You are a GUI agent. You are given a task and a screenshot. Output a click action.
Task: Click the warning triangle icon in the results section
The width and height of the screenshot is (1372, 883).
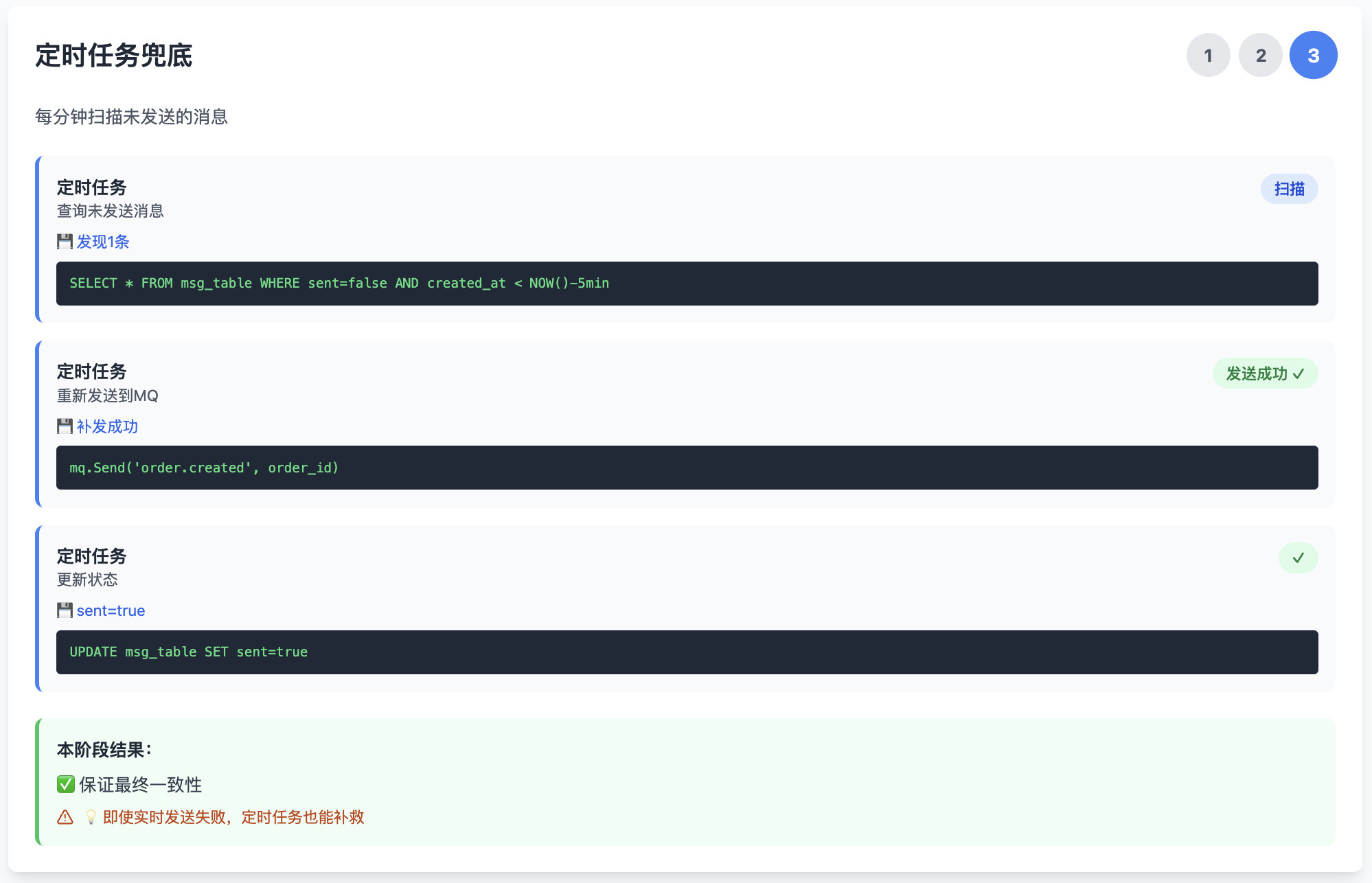pos(65,817)
